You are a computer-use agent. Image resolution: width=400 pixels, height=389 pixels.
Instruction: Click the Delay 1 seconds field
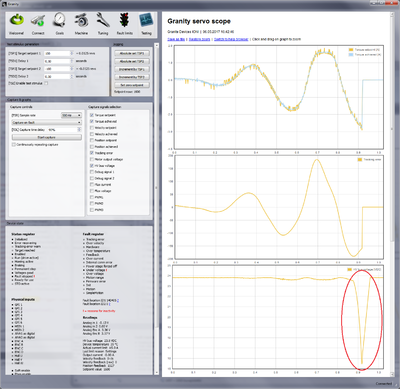[57, 61]
